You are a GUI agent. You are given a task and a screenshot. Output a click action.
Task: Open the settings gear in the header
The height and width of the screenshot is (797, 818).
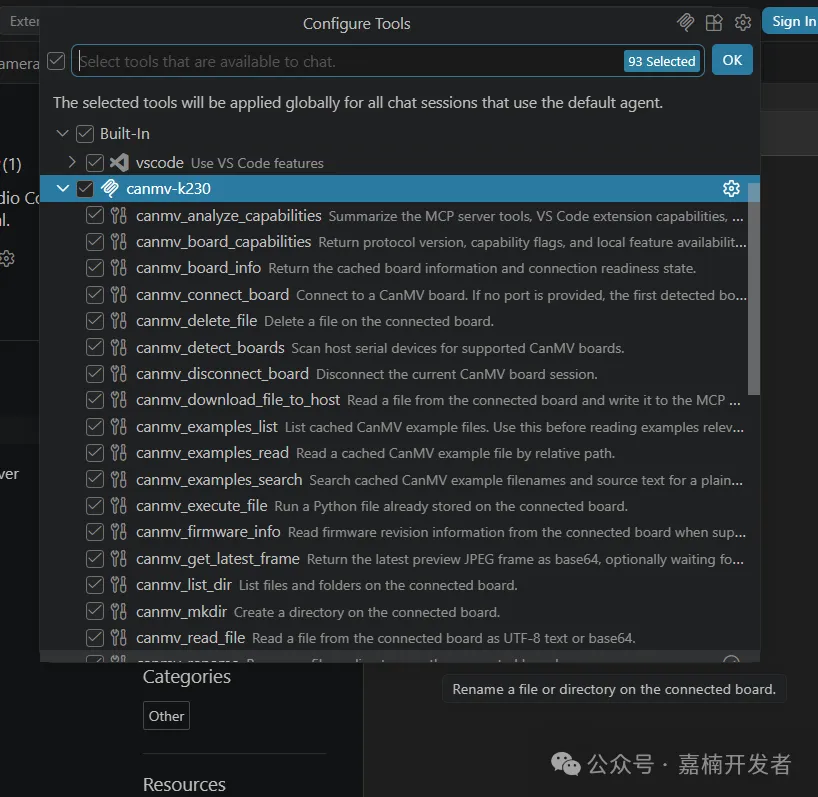[743, 22]
